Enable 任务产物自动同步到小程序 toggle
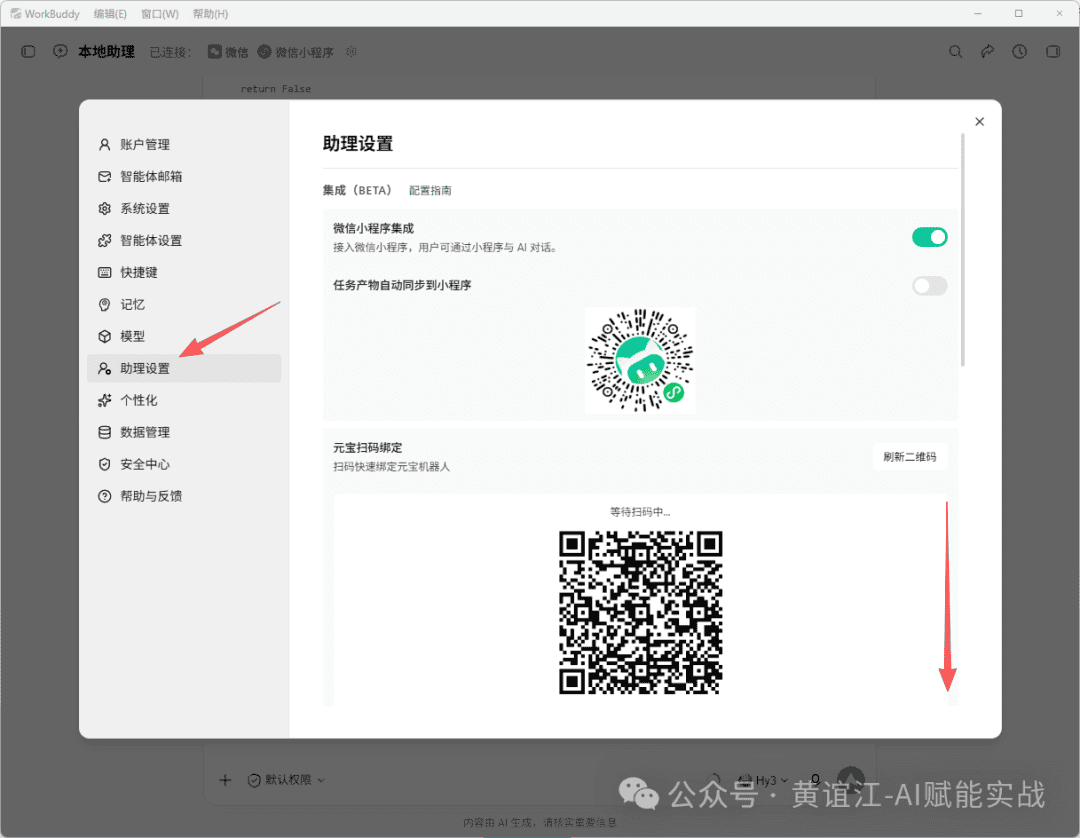This screenshot has height=838, width=1080. click(929, 285)
